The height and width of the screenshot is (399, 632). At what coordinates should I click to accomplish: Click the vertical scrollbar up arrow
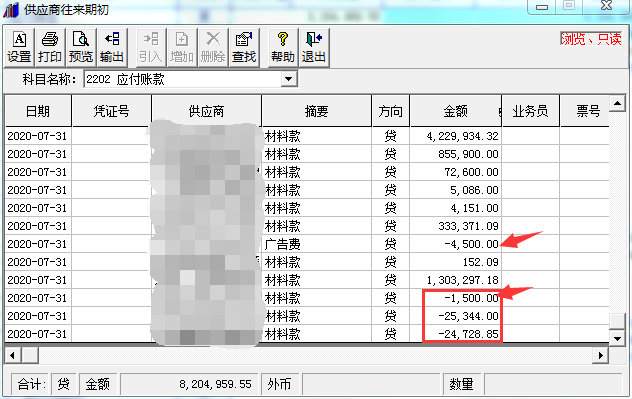point(617,104)
